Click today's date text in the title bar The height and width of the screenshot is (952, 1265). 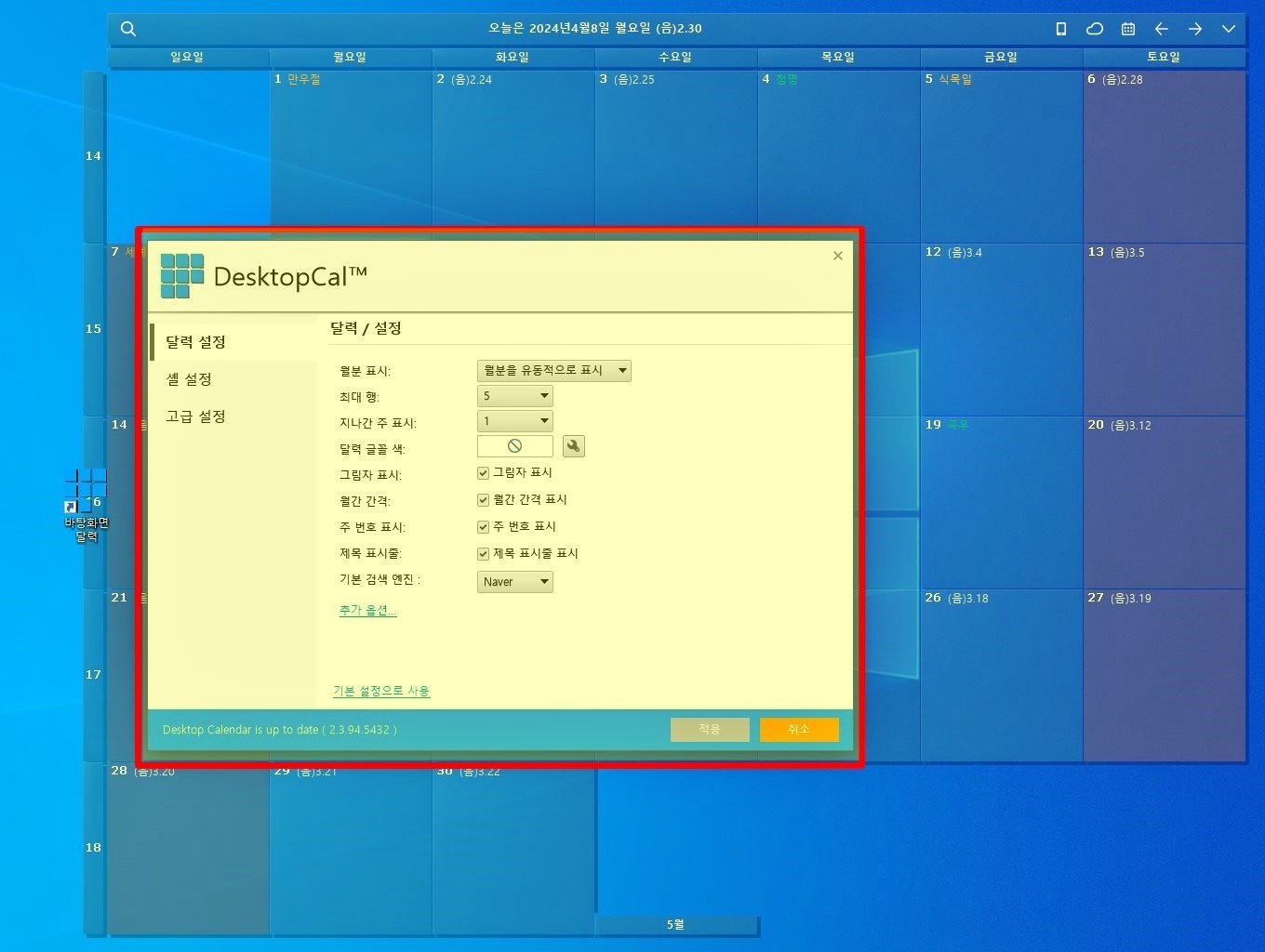point(595,29)
